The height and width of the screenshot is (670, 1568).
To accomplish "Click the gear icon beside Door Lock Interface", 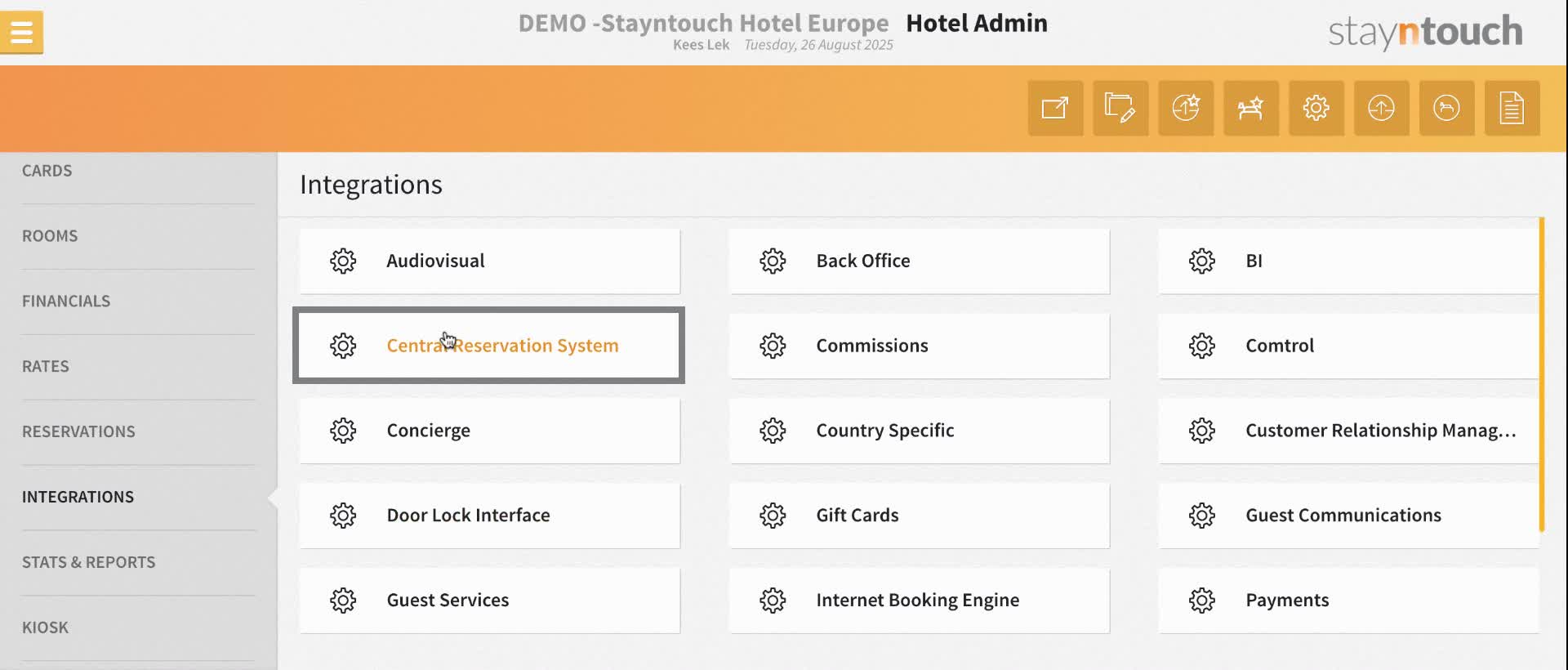I will coord(343,516).
